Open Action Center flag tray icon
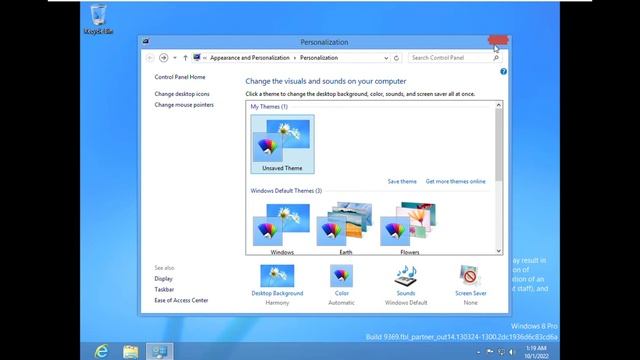This screenshot has height=360, width=640. (x=490, y=351)
